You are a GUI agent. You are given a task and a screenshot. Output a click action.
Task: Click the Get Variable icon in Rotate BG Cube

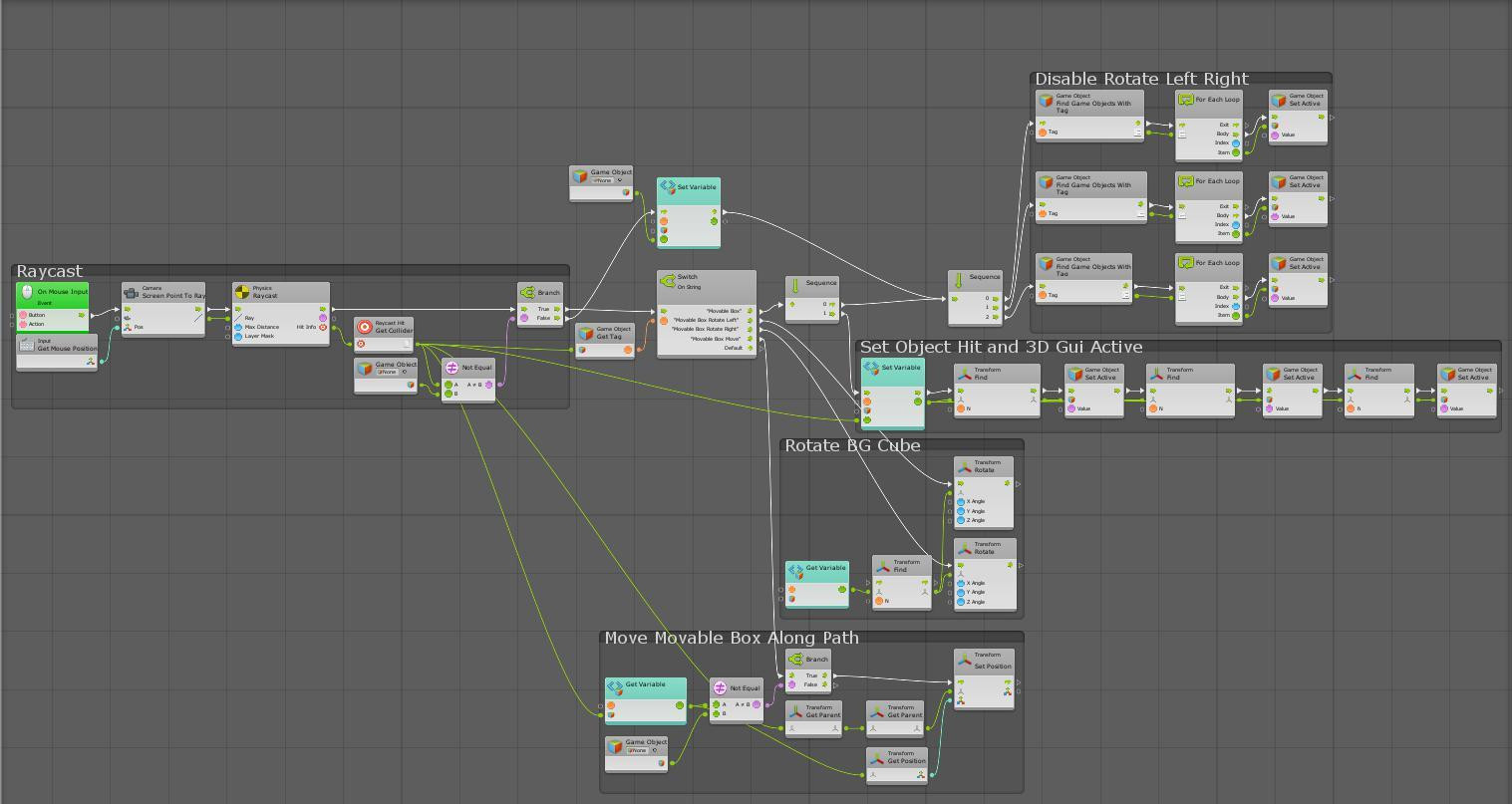coord(795,572)
